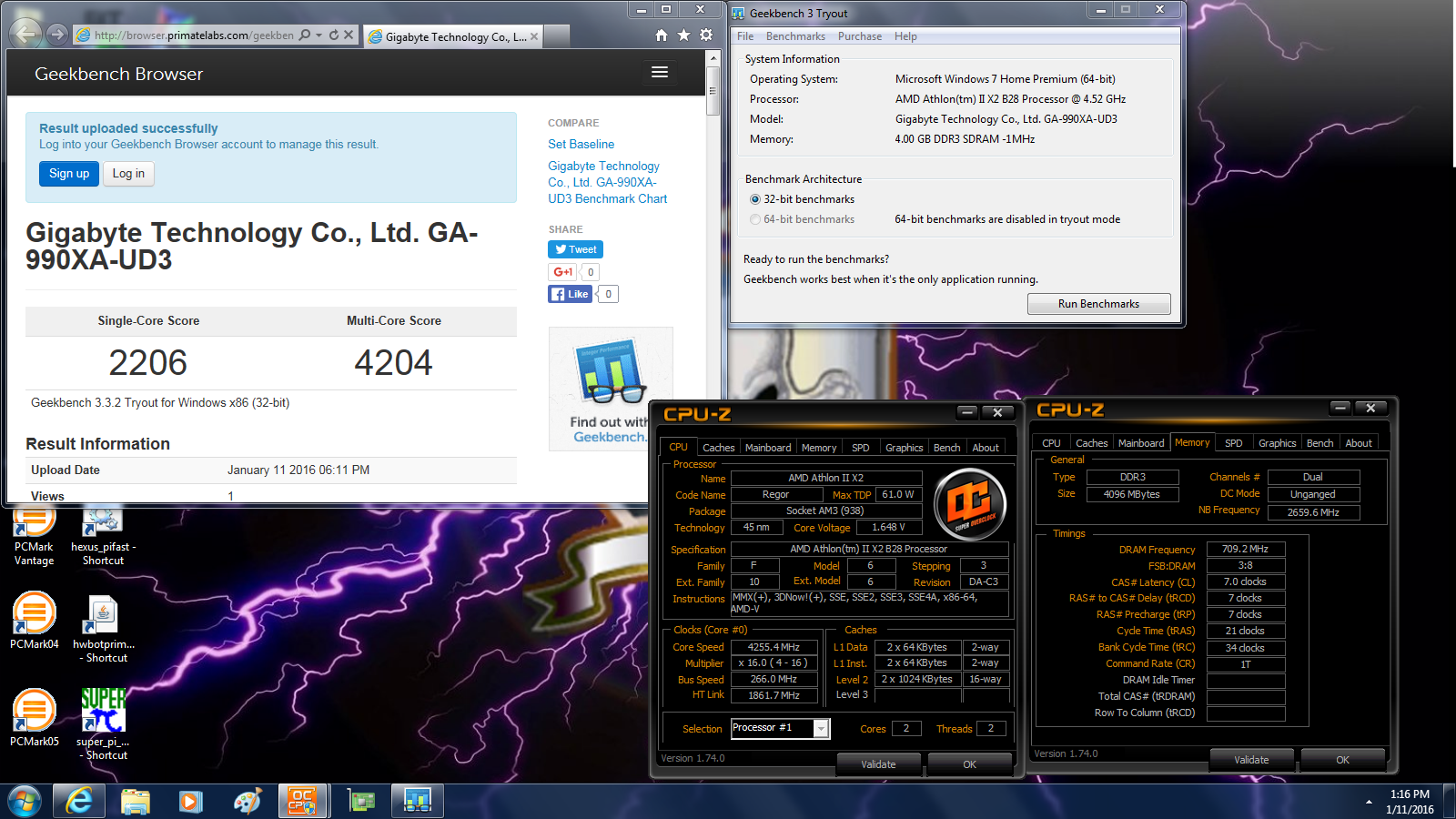Click Validate in left CPU-Z window
The image size is (1456, 819).
coord(878,764)
